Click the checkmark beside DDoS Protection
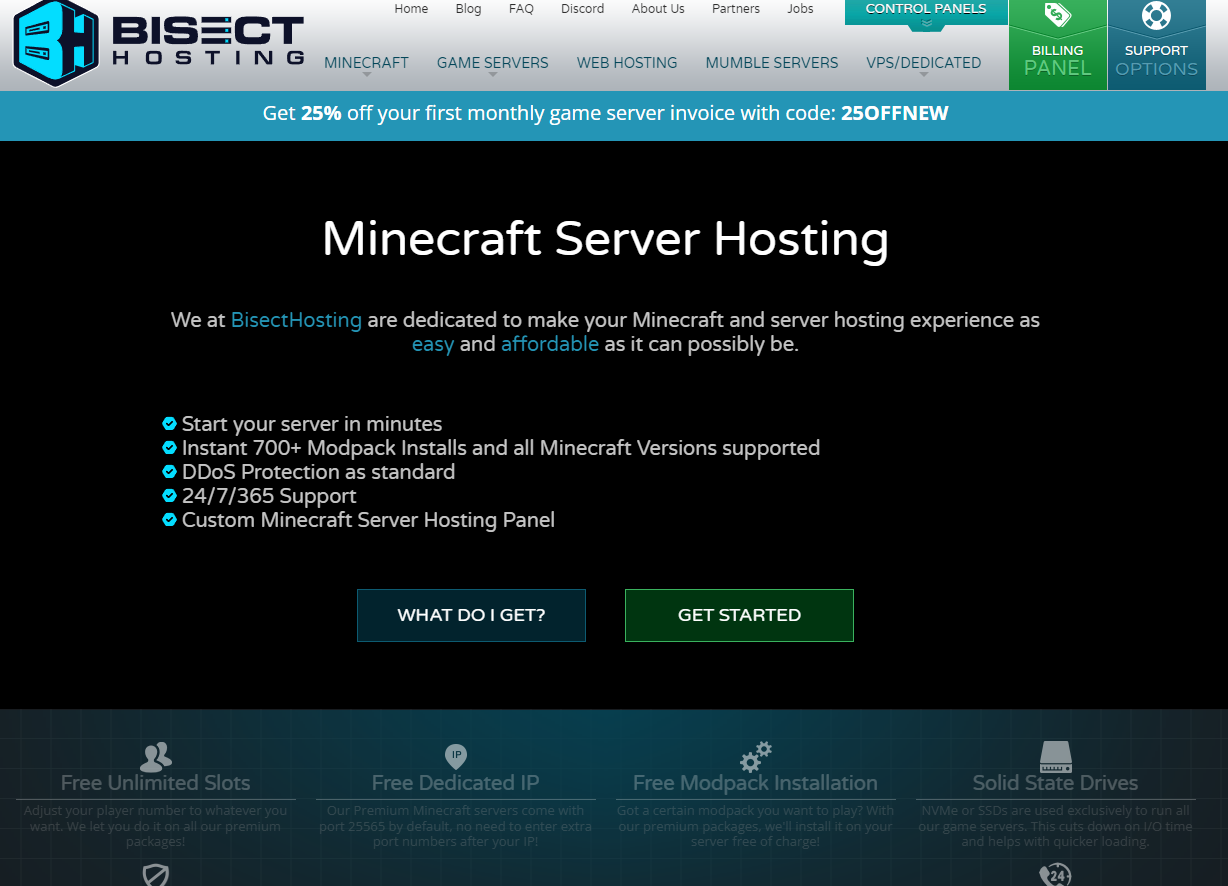Viewport: 1228px width, 886px height. pyautogui.click(x=168, y=470)
